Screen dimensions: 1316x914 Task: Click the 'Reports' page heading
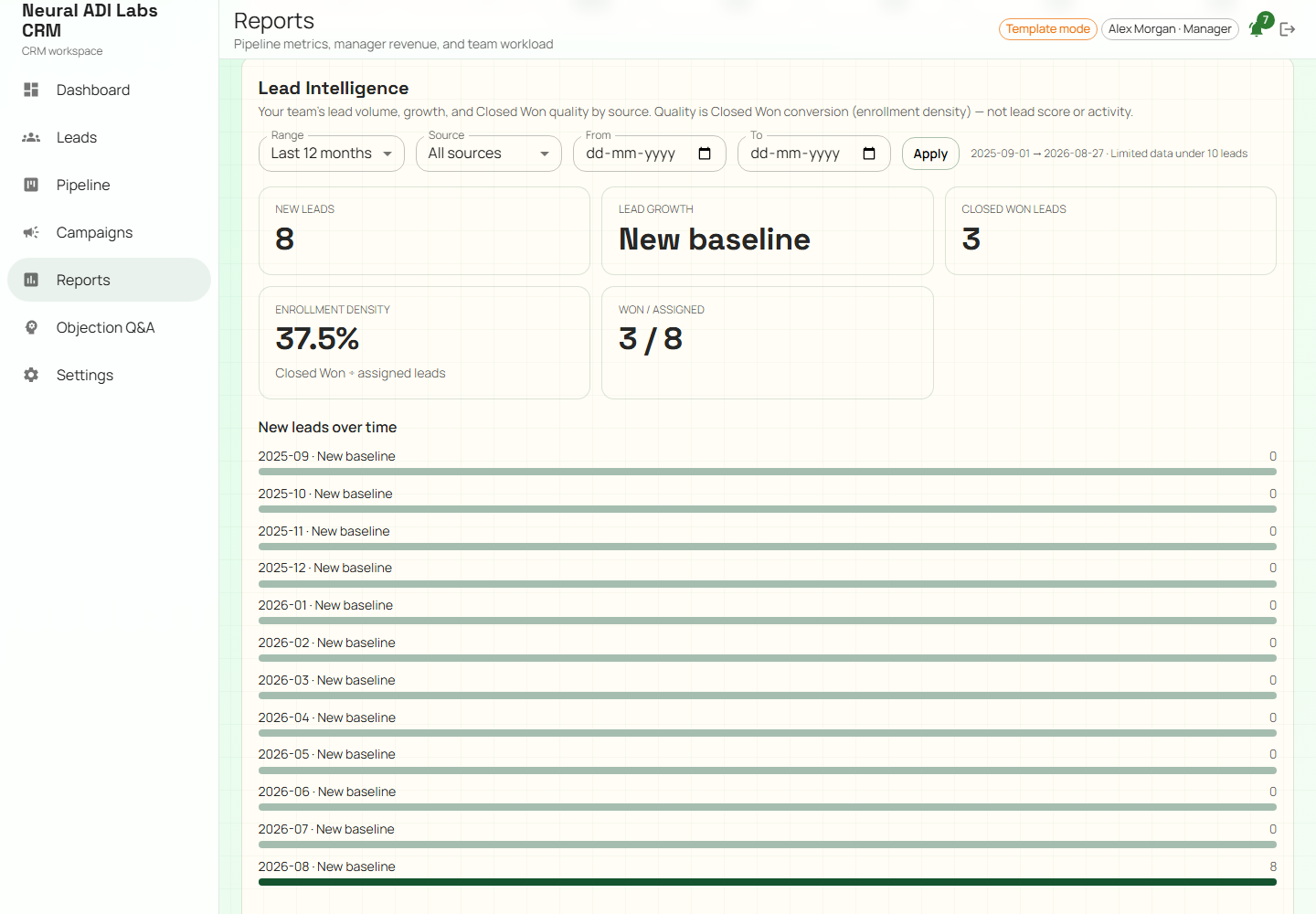coord(274,21)
